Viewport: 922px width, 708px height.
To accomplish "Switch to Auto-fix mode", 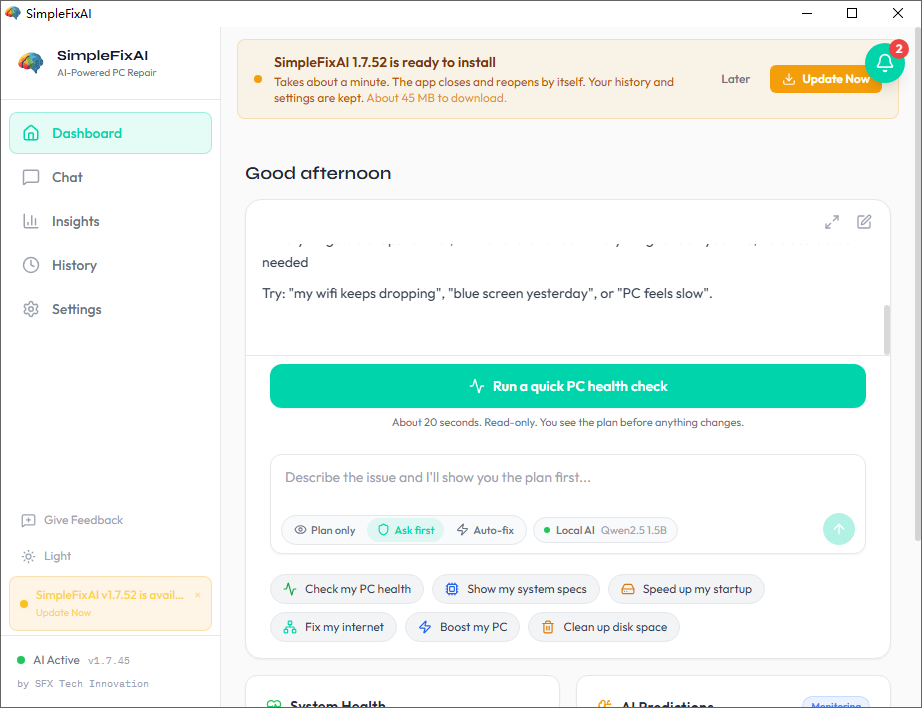I will 485,530.
